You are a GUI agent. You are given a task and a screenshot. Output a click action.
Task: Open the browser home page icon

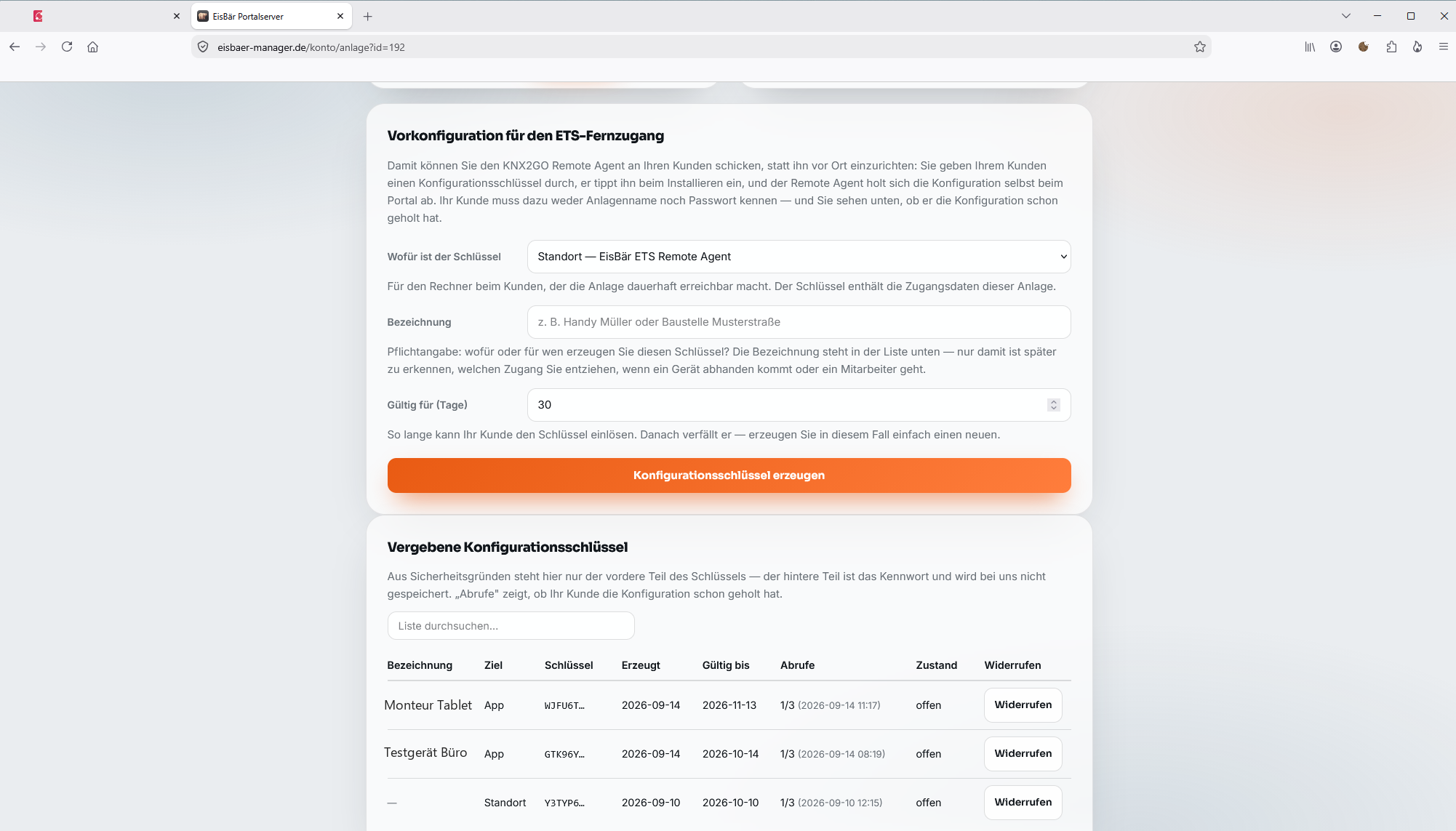[x=93, y=47]
